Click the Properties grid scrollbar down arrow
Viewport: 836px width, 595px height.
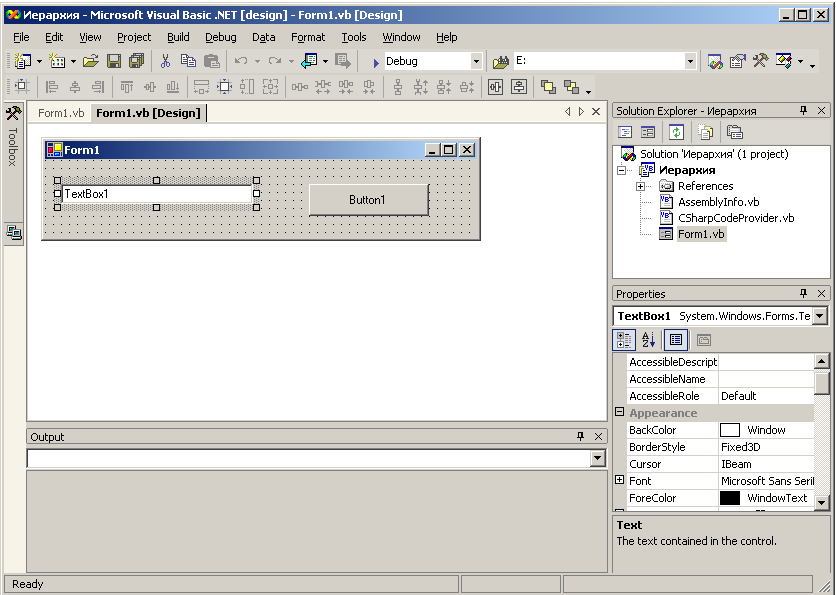pyautogui.click(x=822, y=502)
